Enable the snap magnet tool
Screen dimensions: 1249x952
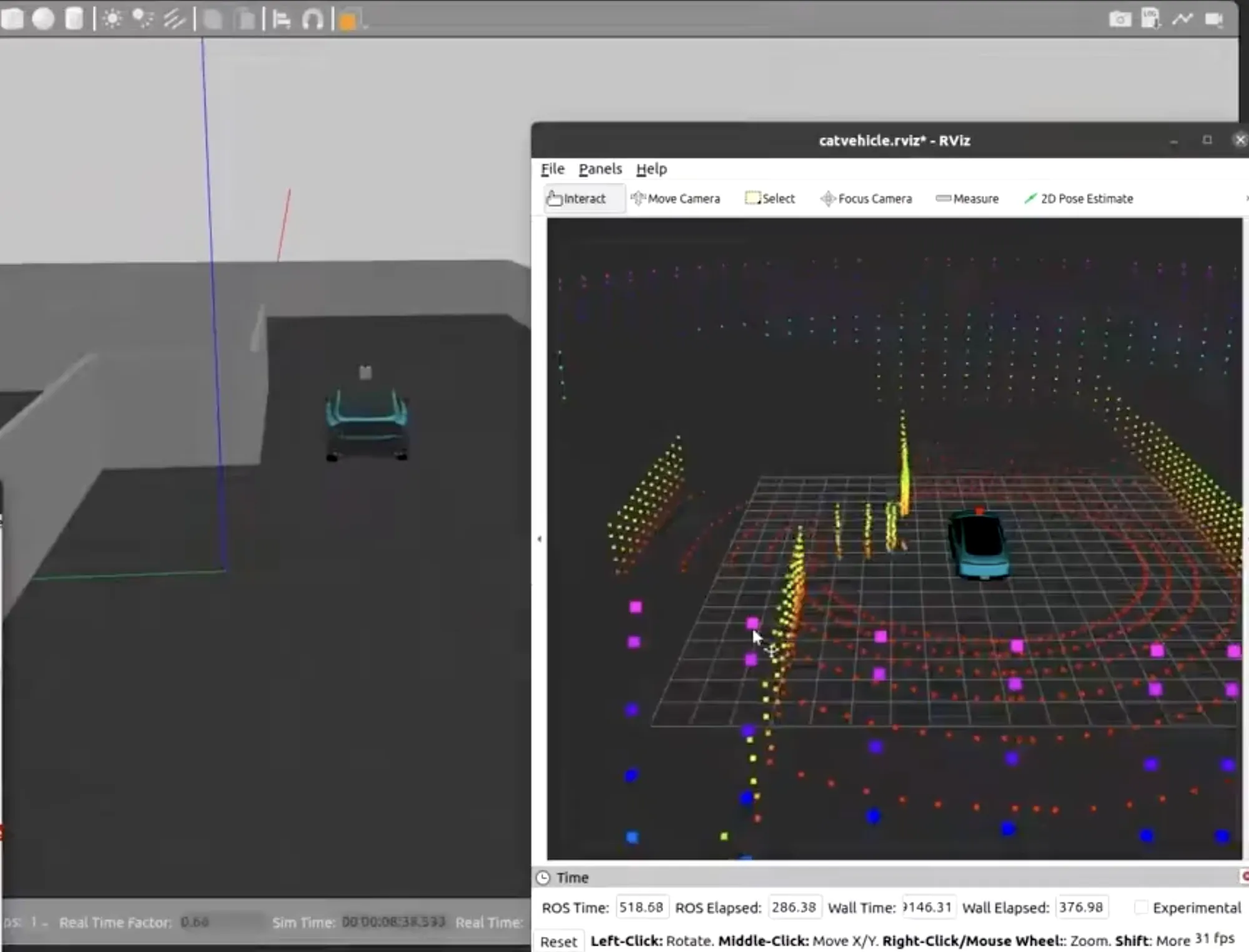point(312,20)
